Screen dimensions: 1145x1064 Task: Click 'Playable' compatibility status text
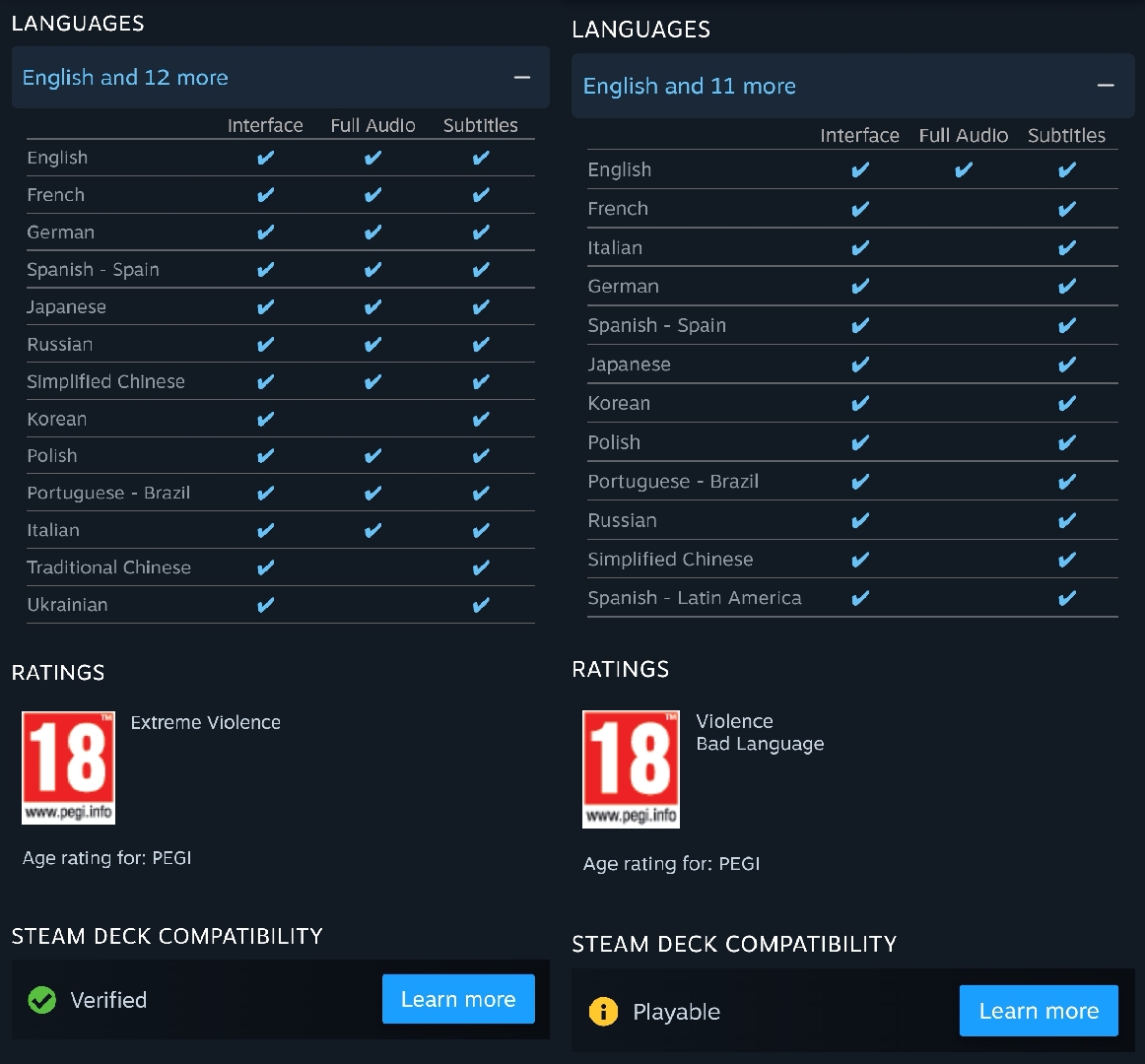[x=676, y=1012]
